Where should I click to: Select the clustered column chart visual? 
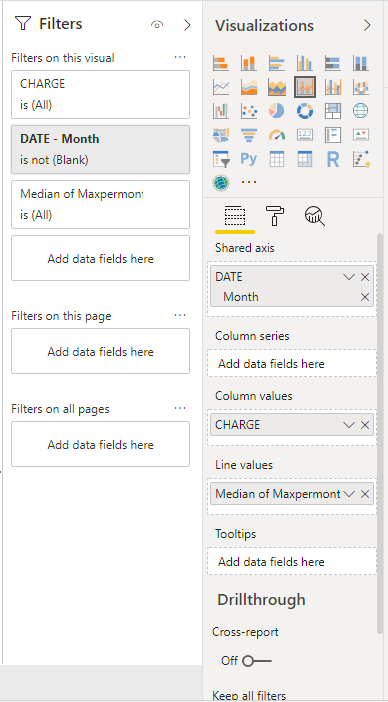point(305,63)
